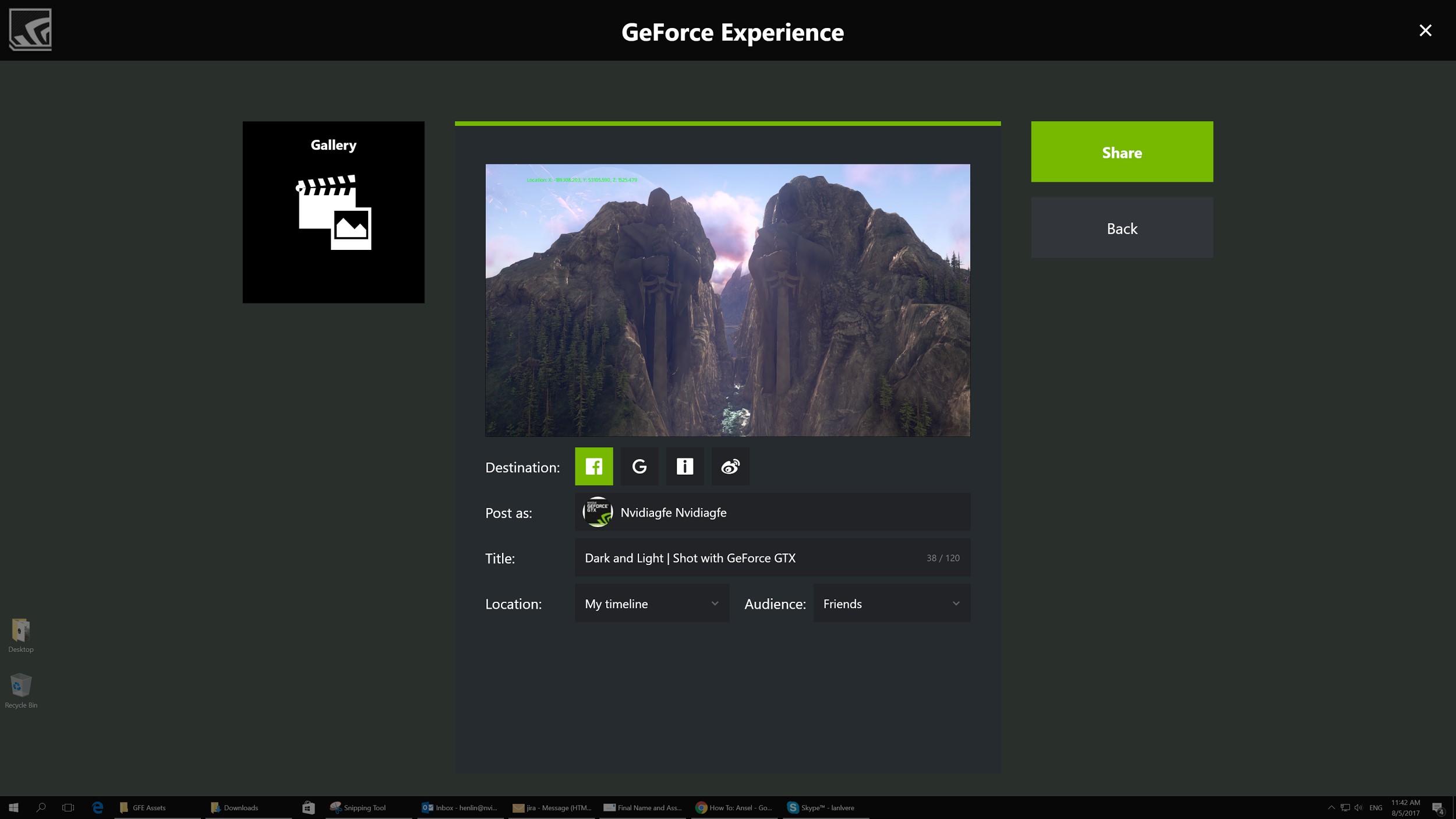
Task: Click the Share button to post
Action: tap(1122, 152)
